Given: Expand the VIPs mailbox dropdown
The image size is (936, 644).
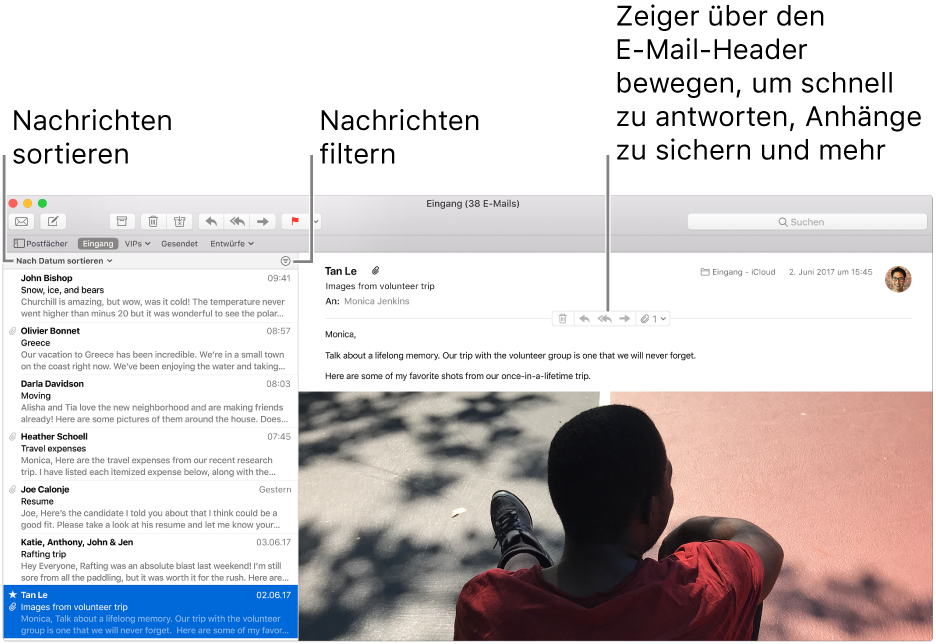Looking at the screenshot, I should tap(136, 243).
